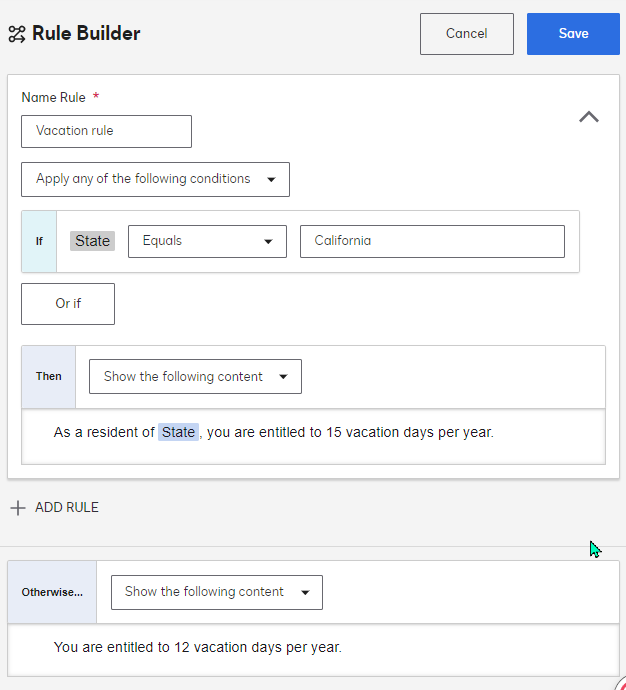Click the 'Then' label block
626x690 pixels.
(49, 377)
